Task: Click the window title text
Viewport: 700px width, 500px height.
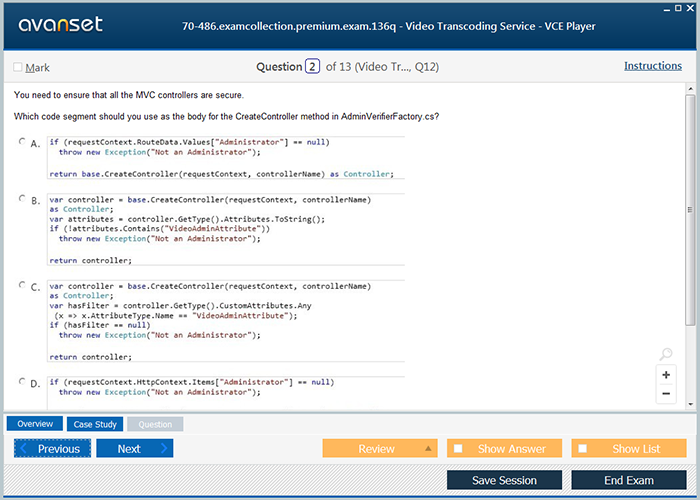Action: 388,26
